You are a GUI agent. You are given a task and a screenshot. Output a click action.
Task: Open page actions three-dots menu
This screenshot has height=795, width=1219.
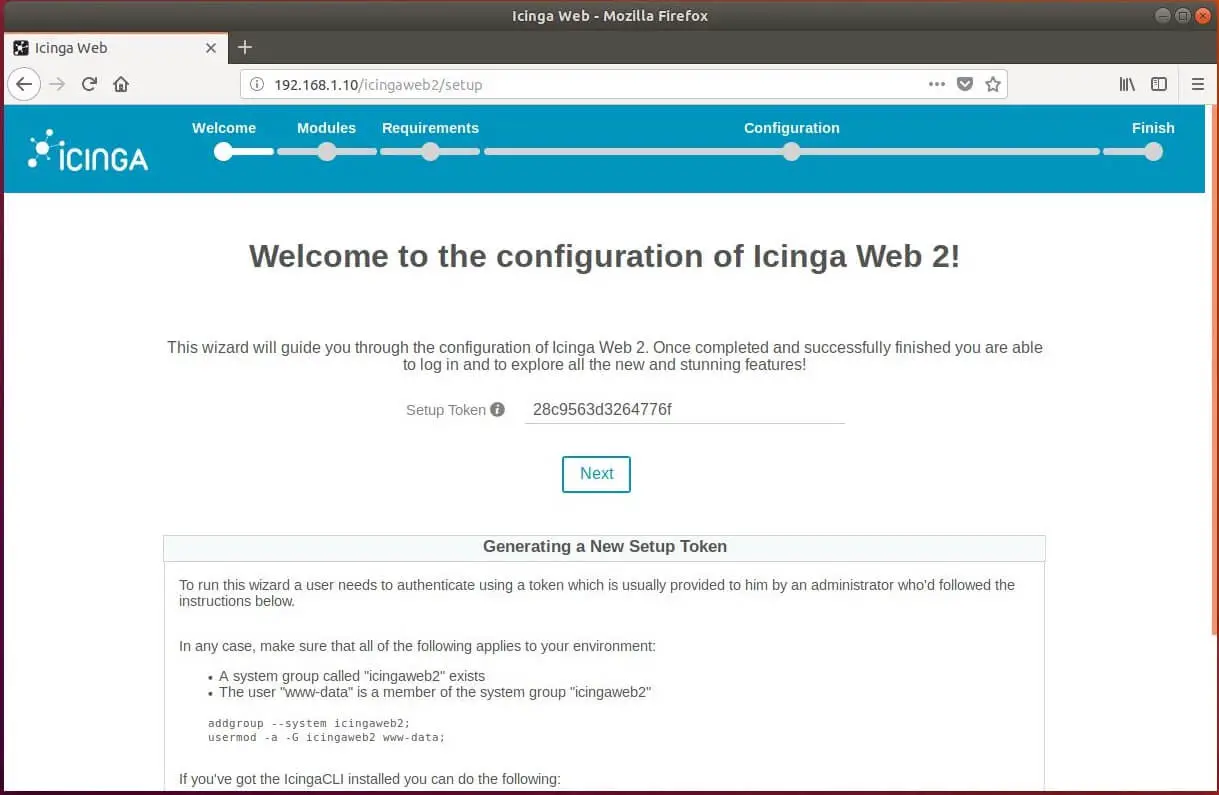pyautogui.click(x=937, y=85)
